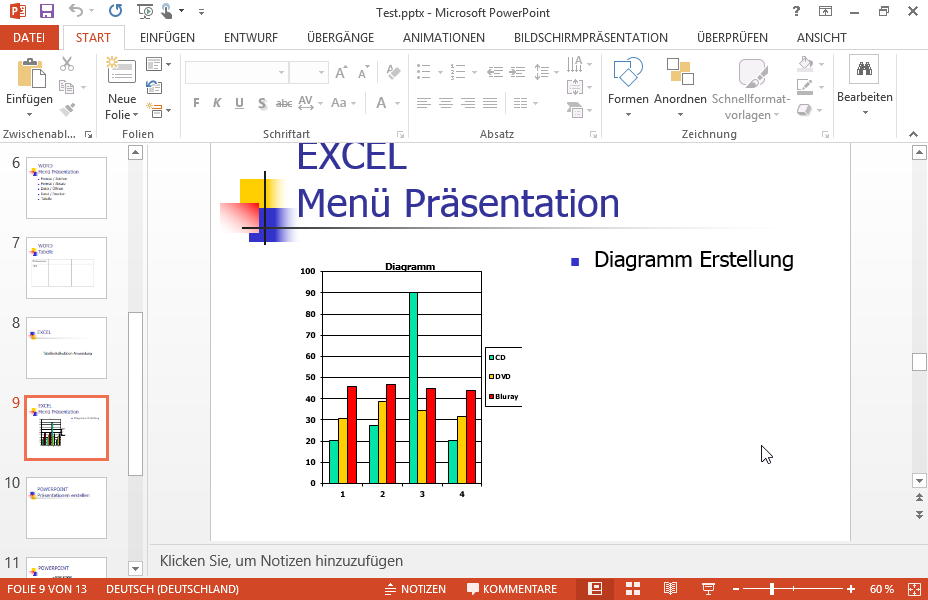This screenshot has width=928, height=600.
Task: Click the zoom slider handle
Action: point(772,589)
